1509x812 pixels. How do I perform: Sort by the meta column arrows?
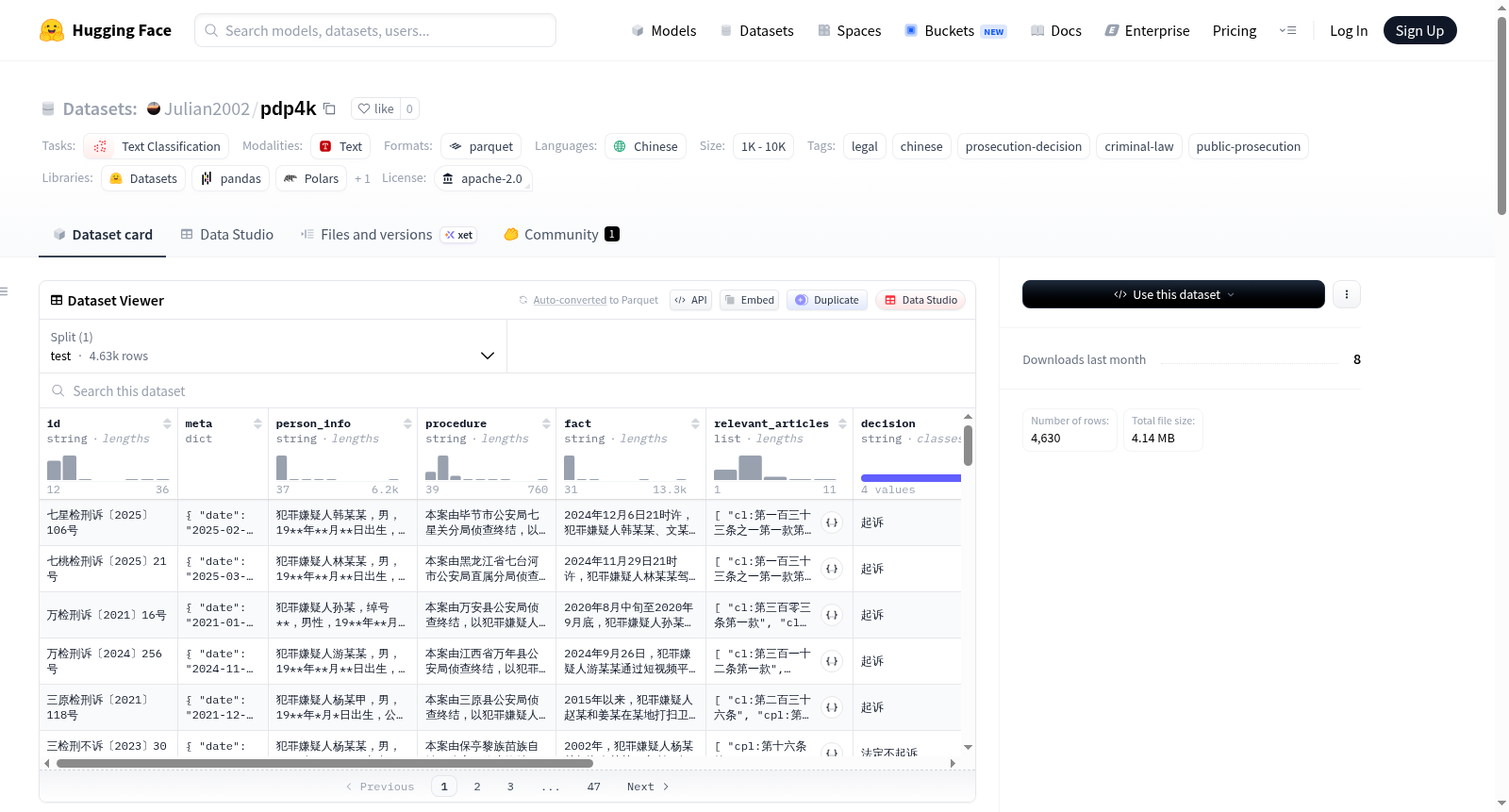[257, 423]
